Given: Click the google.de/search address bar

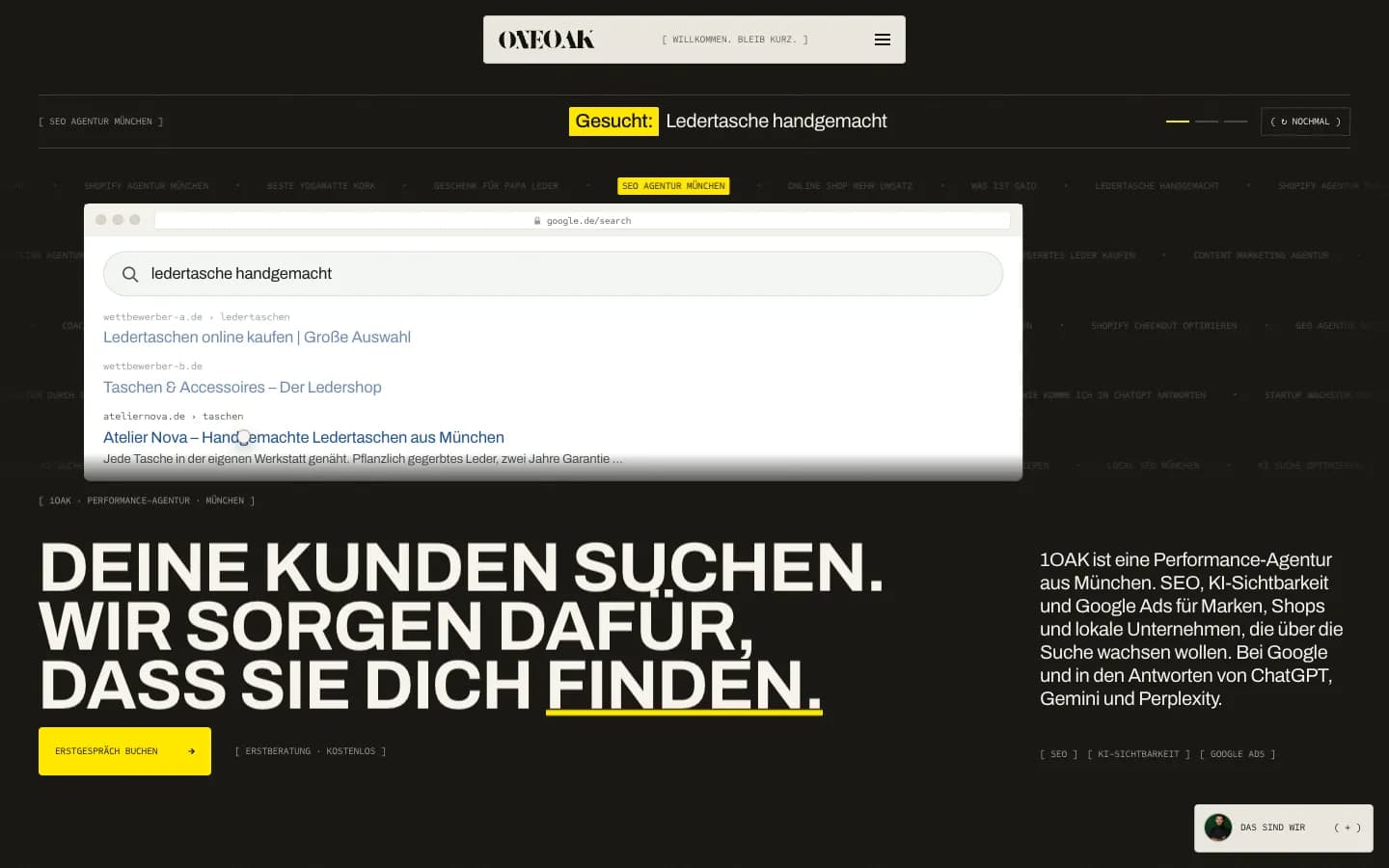Looking at the screenshot, I should coord(583,221).
